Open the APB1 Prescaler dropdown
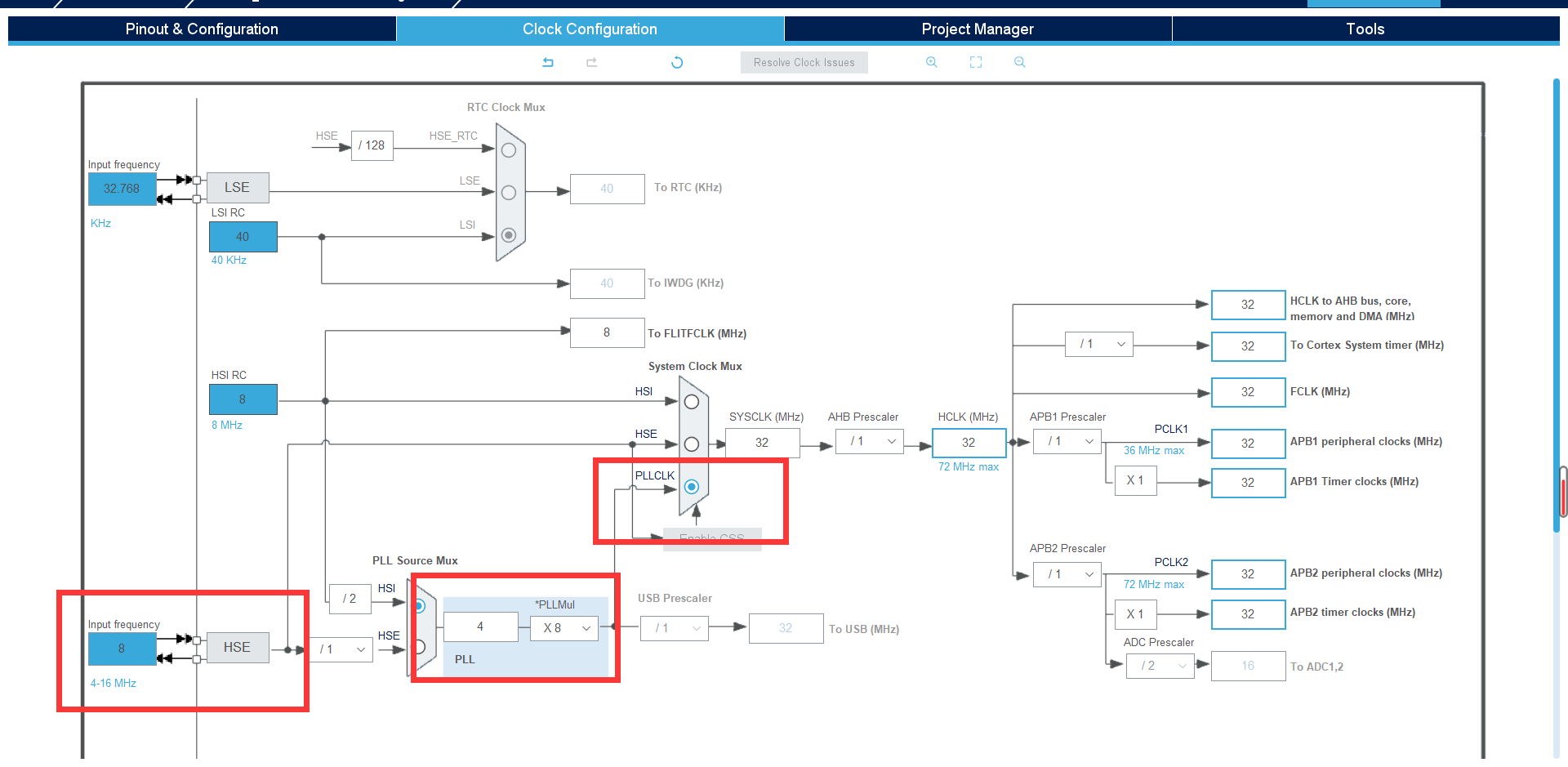Screen dimensions: 1568x767 1068,441
